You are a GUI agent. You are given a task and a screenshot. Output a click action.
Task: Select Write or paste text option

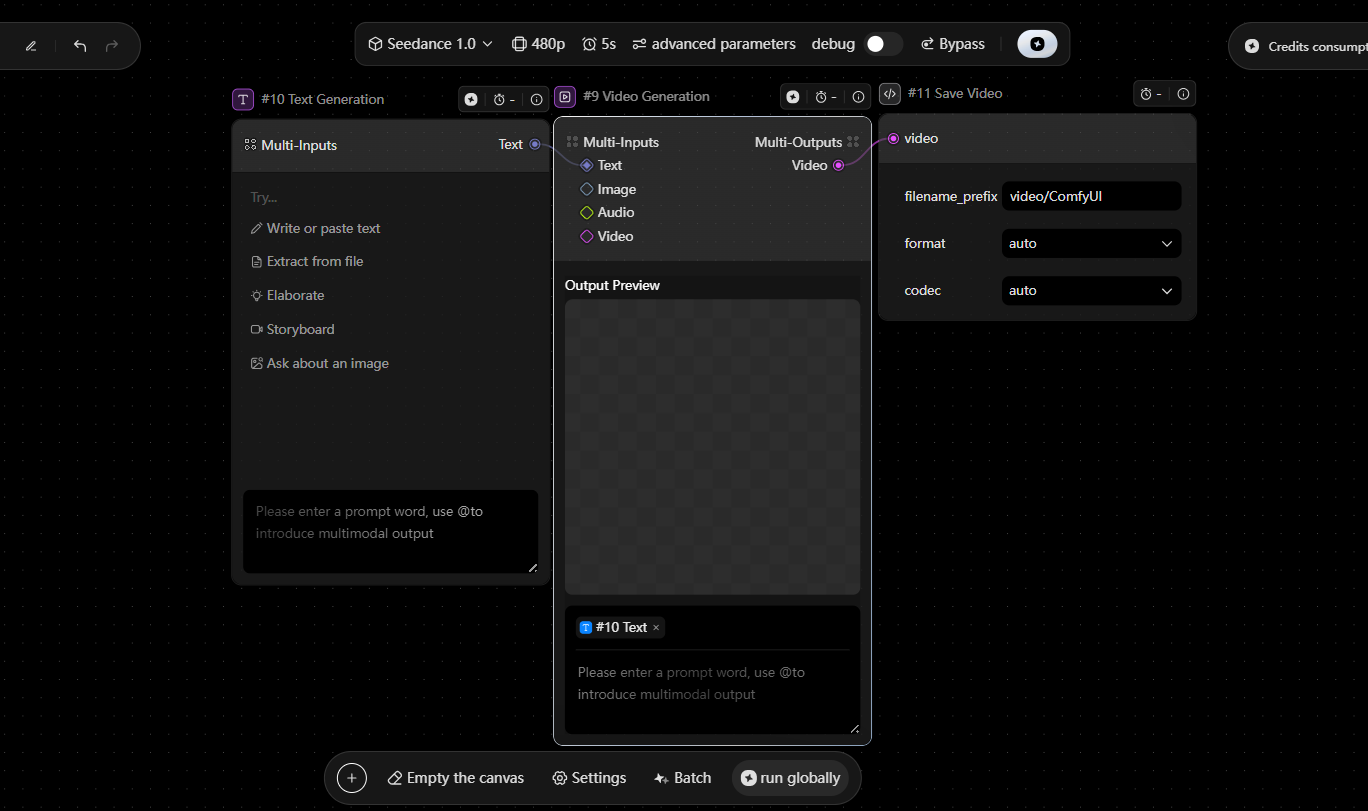(x=315, y=228)
